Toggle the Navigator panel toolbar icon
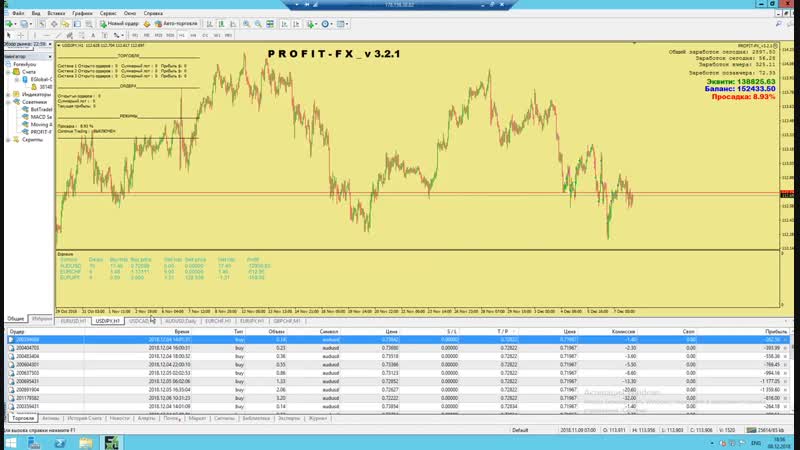The height and width of the screenshot is (450, 800). coord(65,24)
